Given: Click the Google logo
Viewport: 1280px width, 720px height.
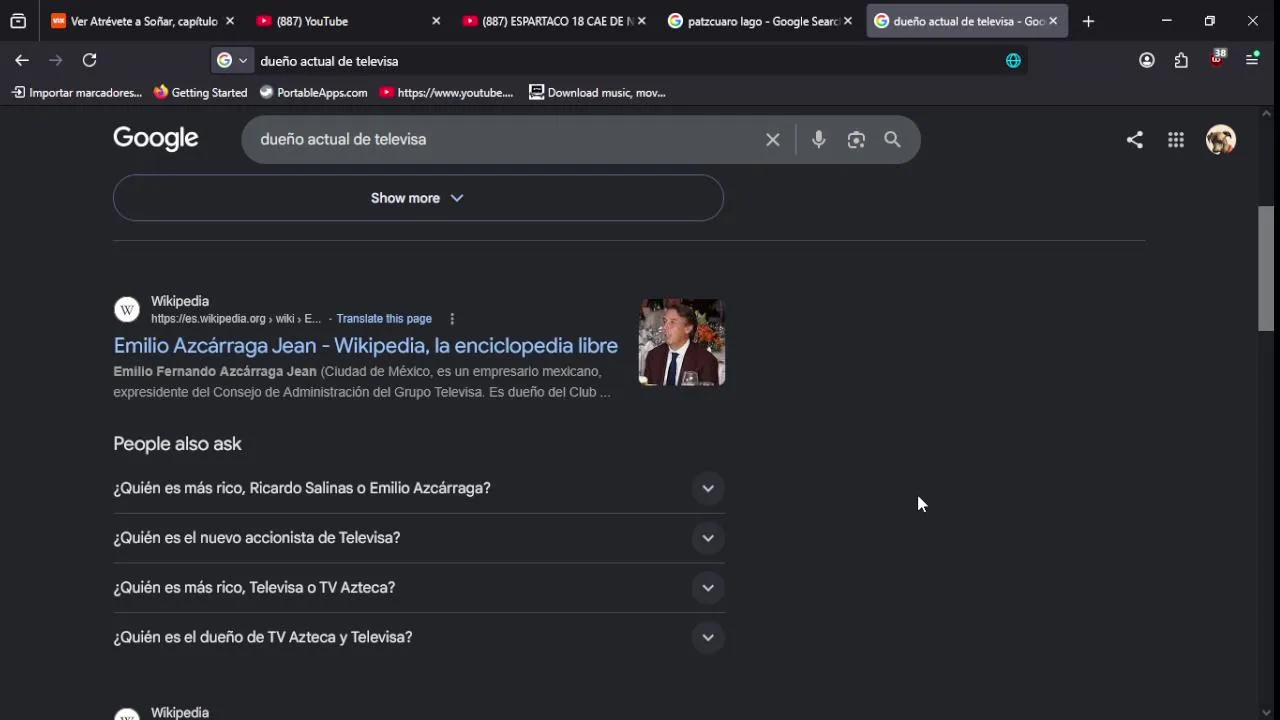Looking at the screenshot, I should [x=156, y=139].
